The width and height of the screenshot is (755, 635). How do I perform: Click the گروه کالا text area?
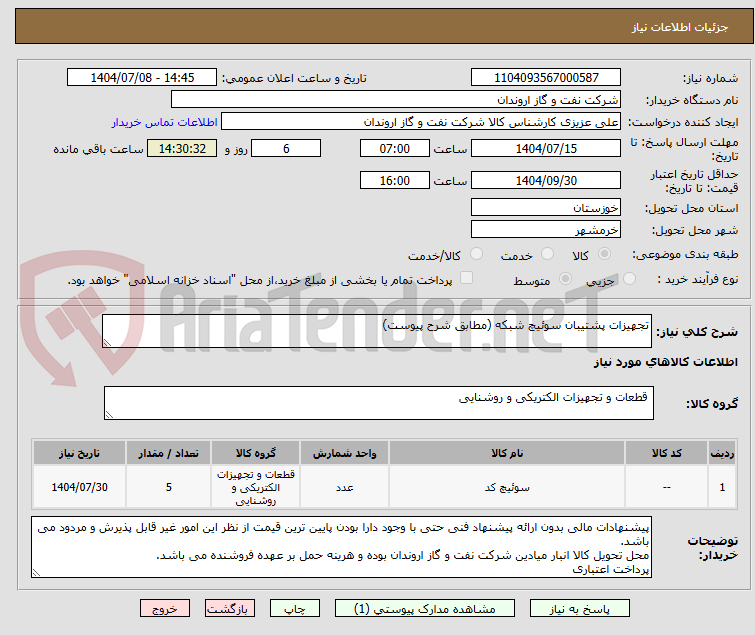(378, 403)
